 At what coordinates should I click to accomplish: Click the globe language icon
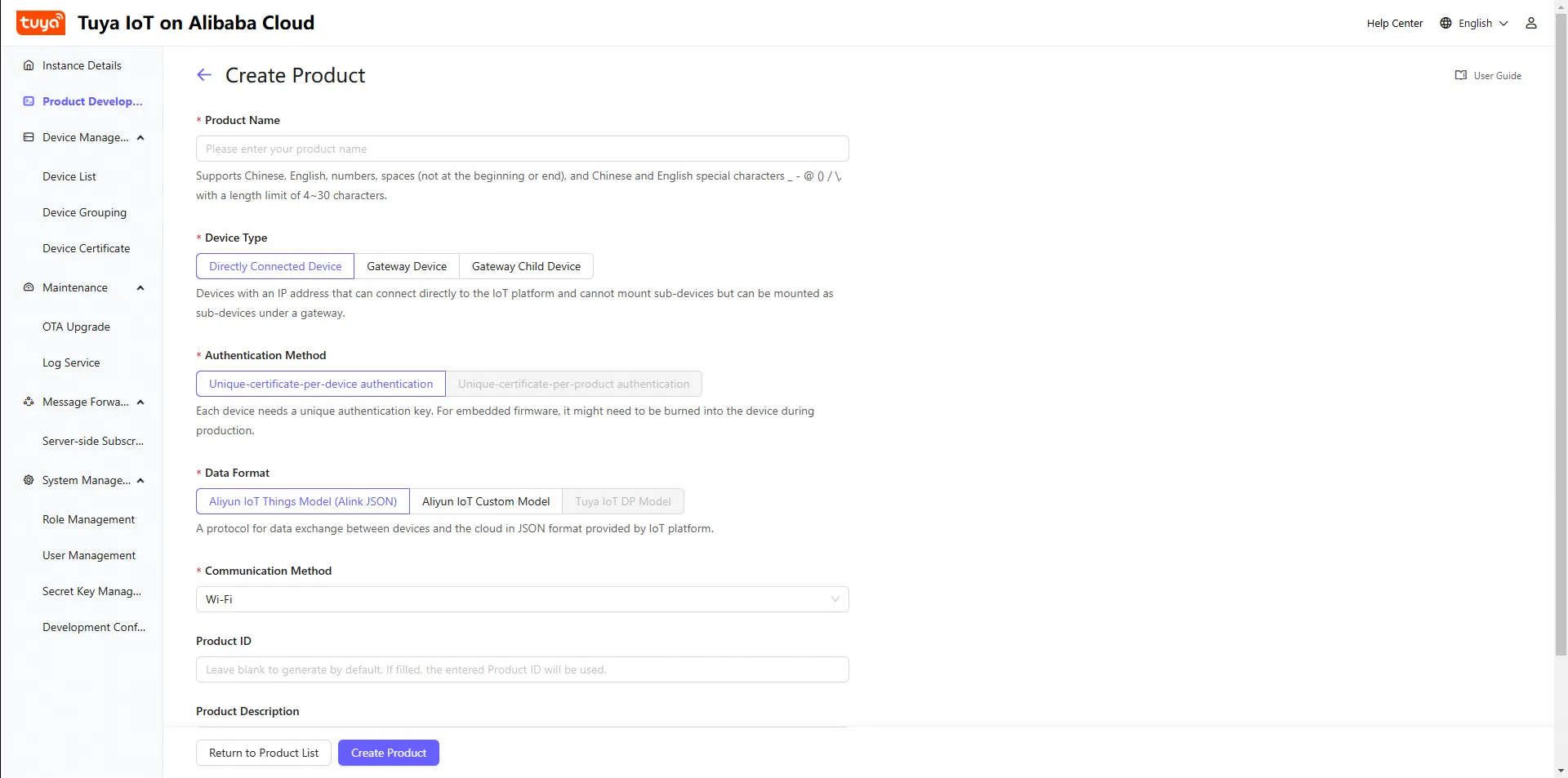point(1445,23)
